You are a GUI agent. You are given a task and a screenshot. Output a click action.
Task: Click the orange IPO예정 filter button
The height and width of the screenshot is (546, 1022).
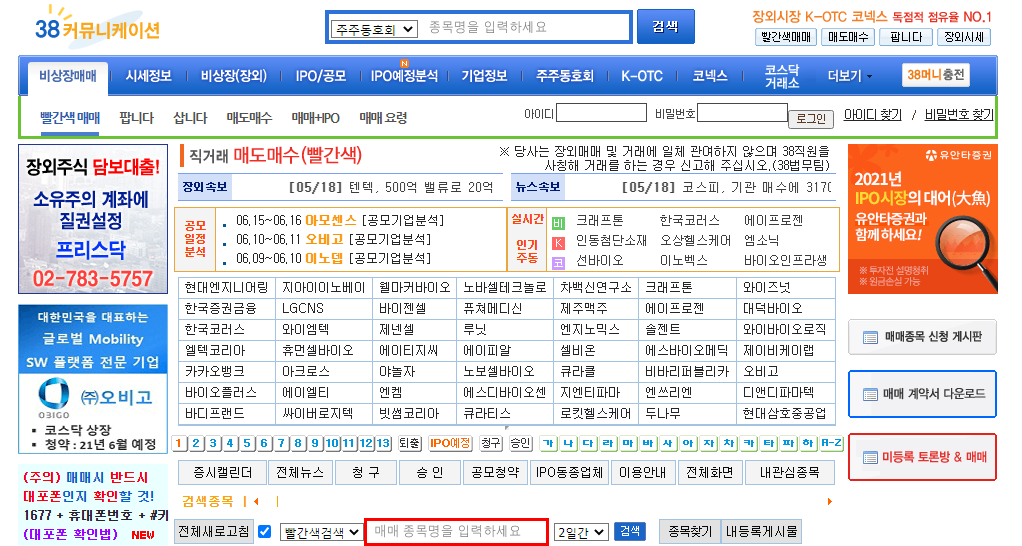click(450, 444)
